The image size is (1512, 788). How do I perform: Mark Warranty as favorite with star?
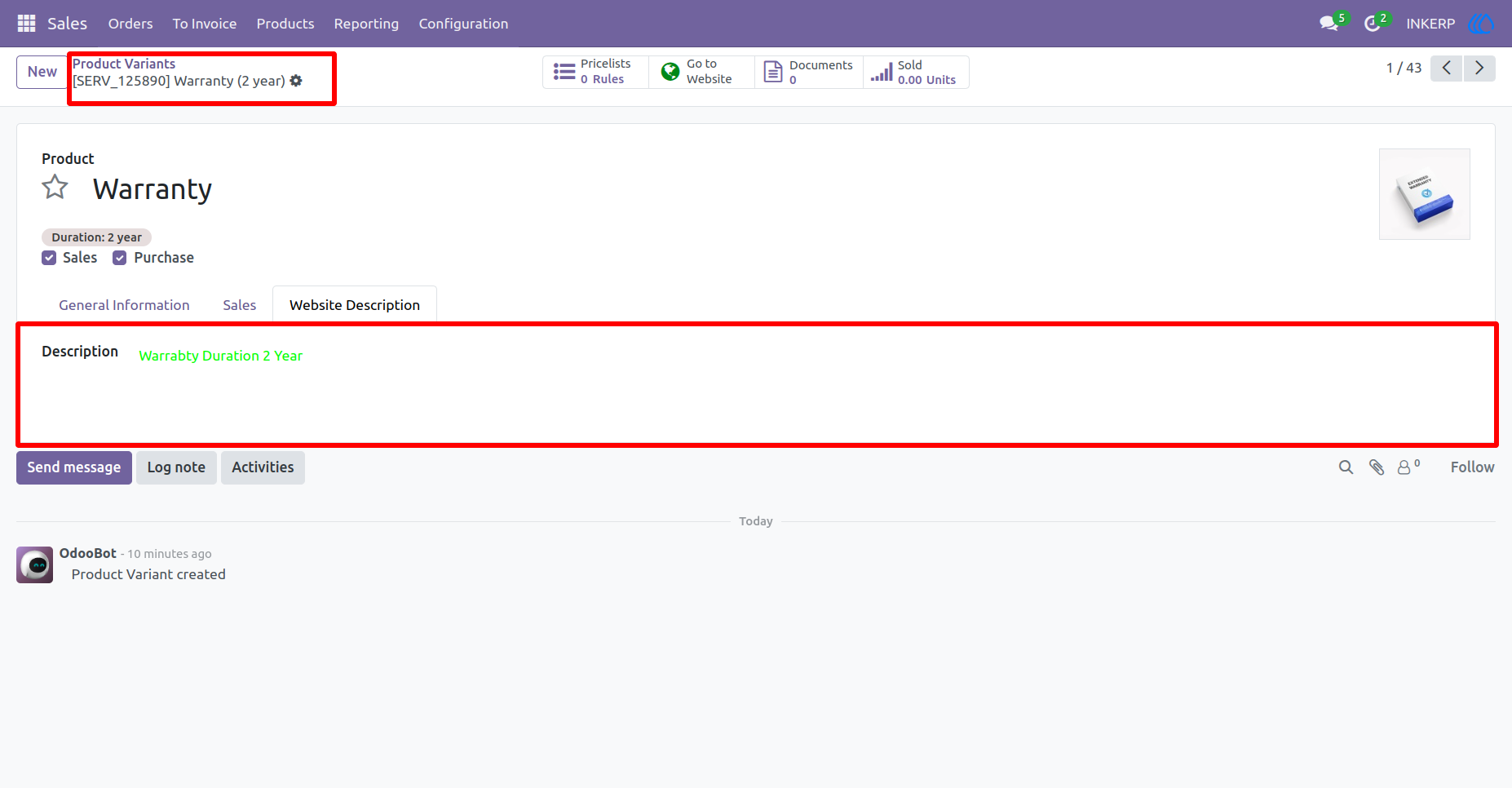coord(55,188)
